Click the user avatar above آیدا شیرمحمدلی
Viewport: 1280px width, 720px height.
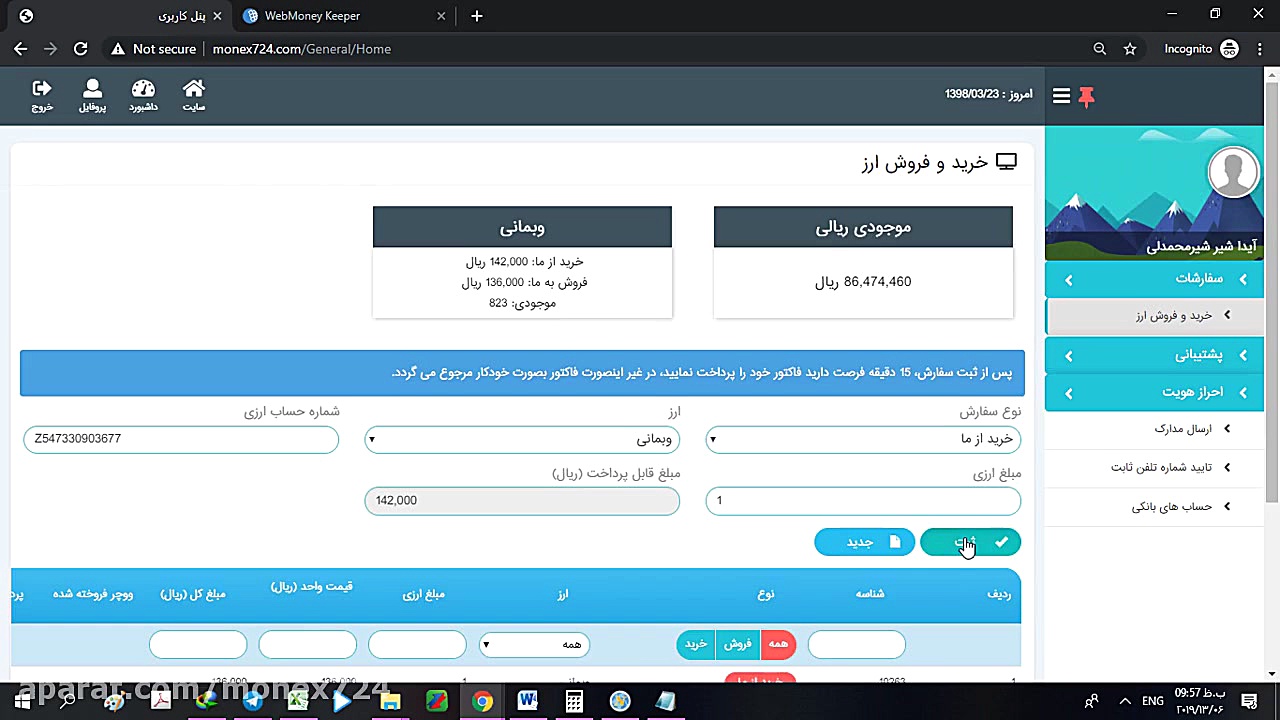(1233, 171)
